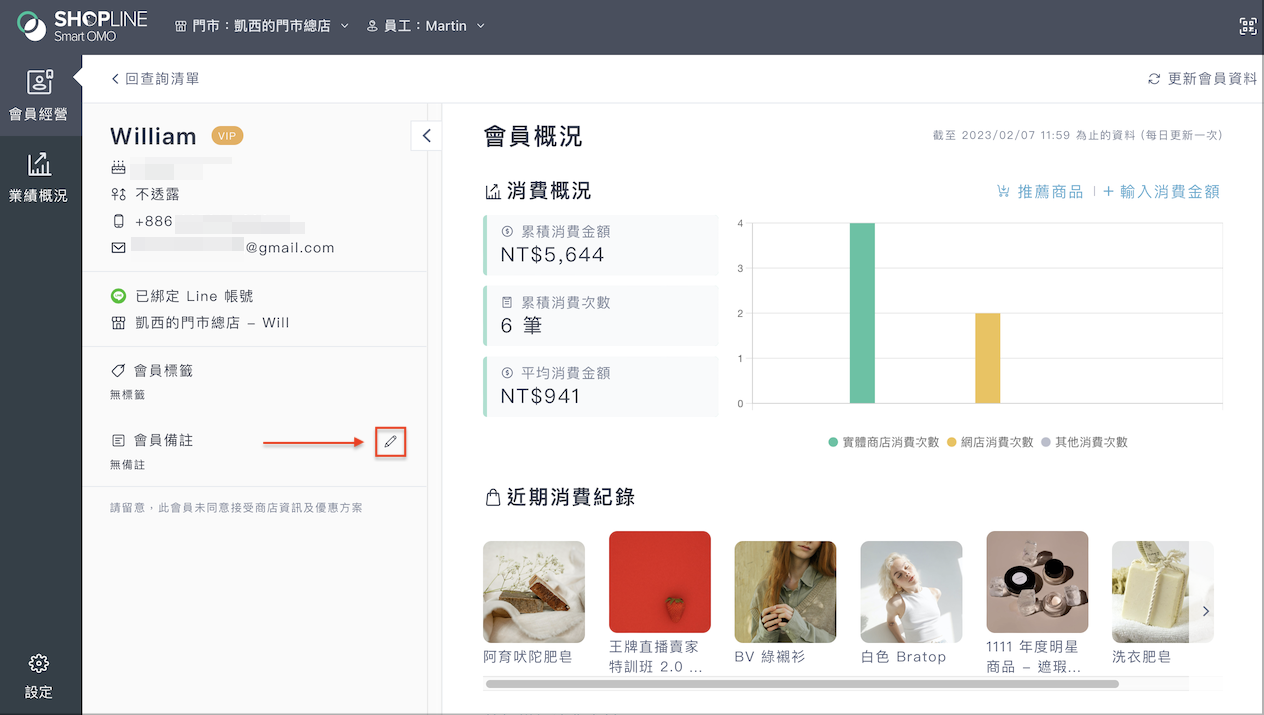This screenshot has width=1264, height=715.
Task: Open 會員經營 in the sidebar
Action: 39,96
